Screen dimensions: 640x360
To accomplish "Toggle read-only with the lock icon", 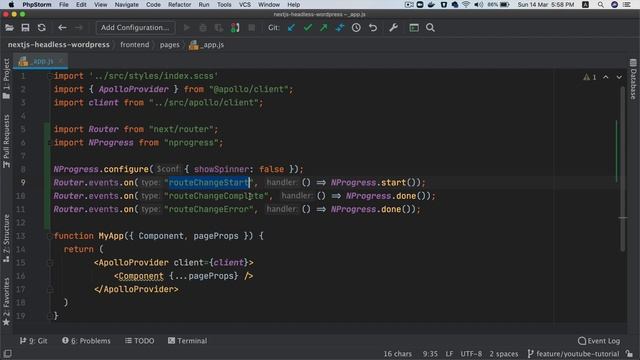I will coord(630,354).
